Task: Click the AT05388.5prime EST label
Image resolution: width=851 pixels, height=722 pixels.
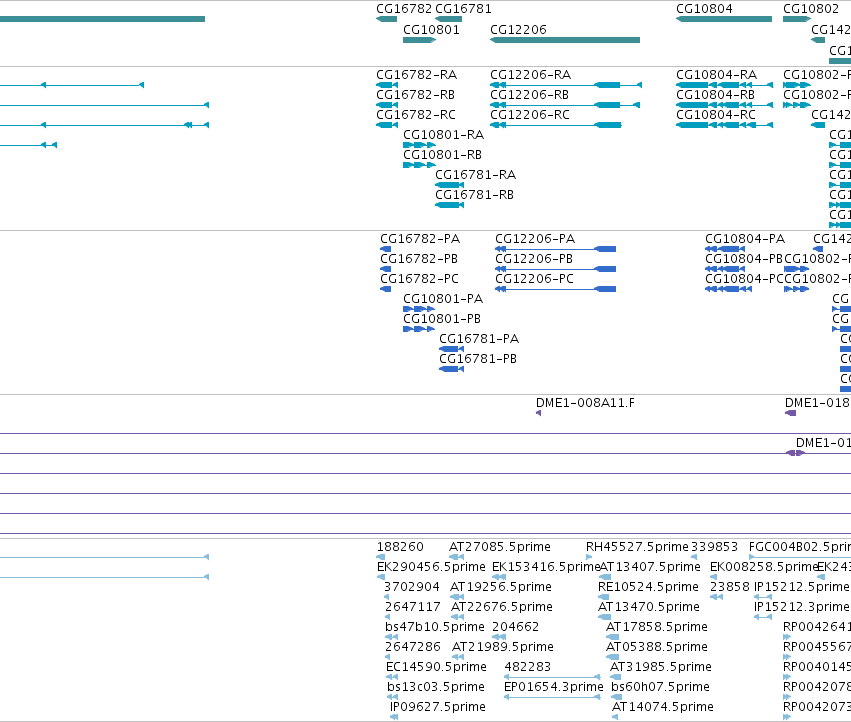Action: pyautogui.click(x=657, y=647)
